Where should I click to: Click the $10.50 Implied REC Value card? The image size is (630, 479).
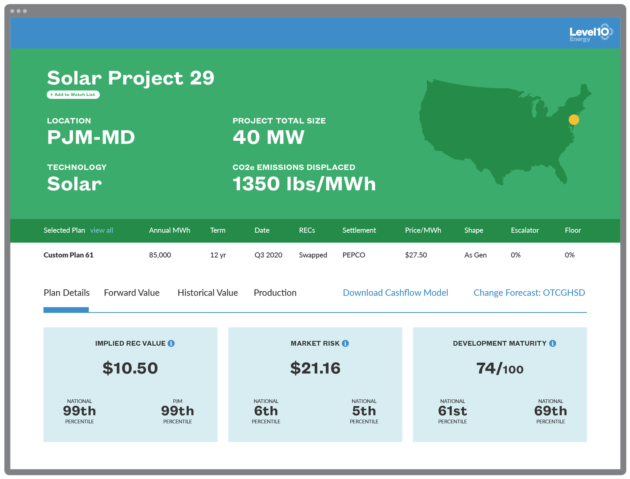[x=130, y=385]
